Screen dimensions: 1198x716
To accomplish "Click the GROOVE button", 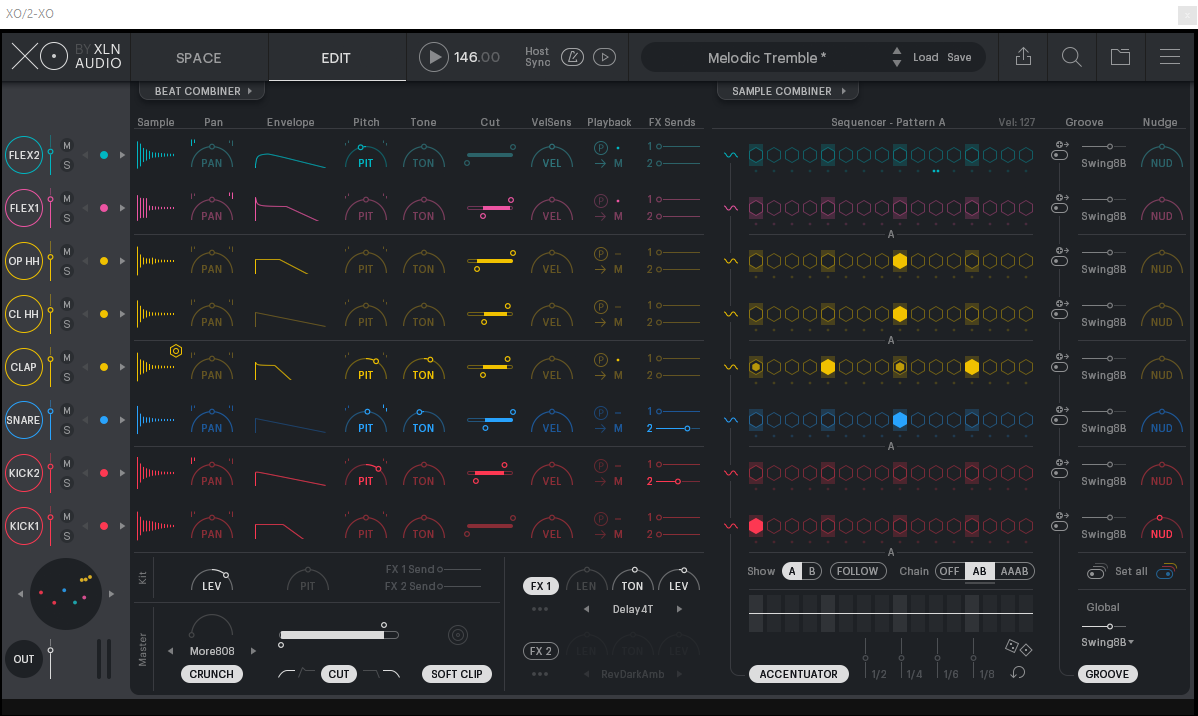I will tap(1107, 674).
